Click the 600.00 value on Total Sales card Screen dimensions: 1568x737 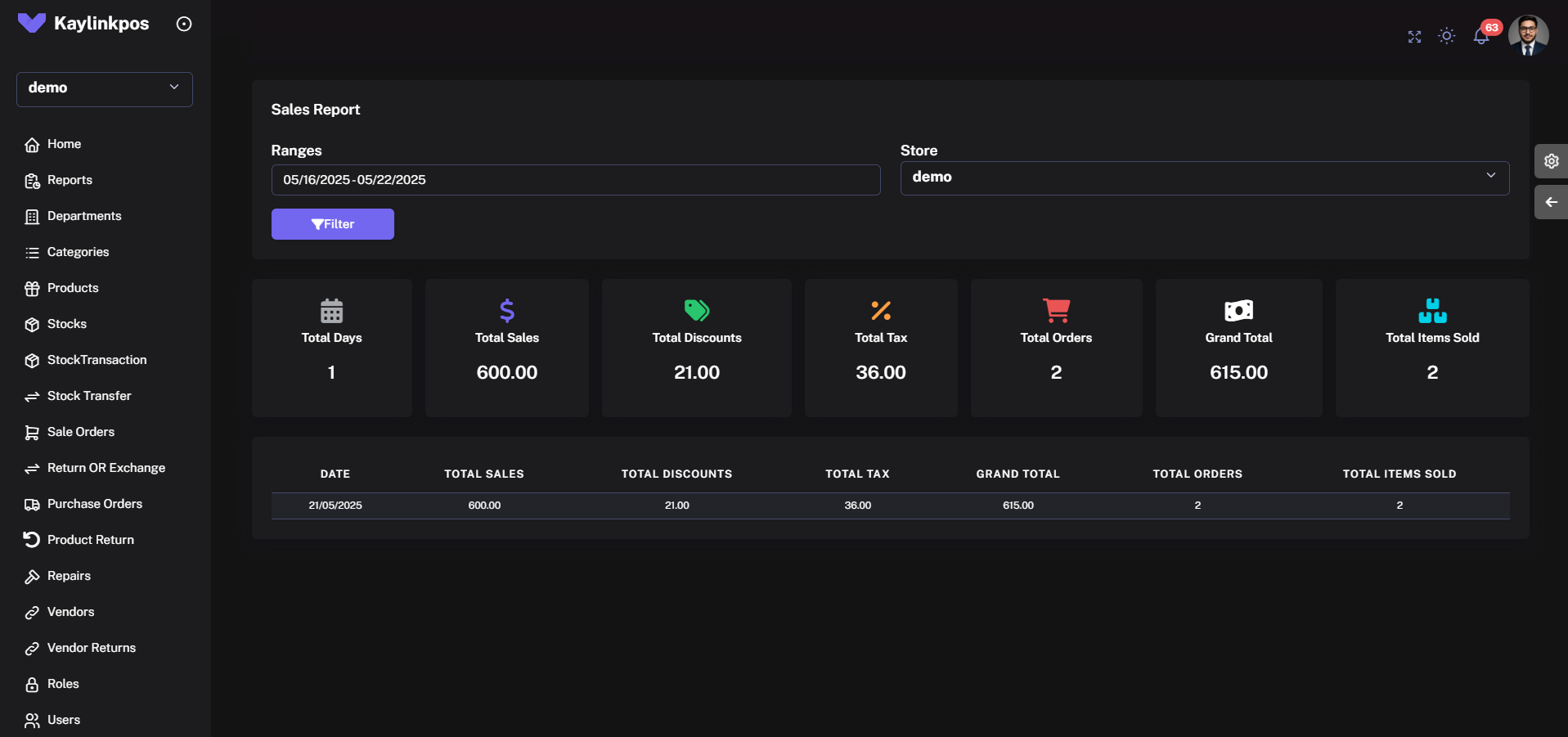pyautogui.click(x=507, y=372)
